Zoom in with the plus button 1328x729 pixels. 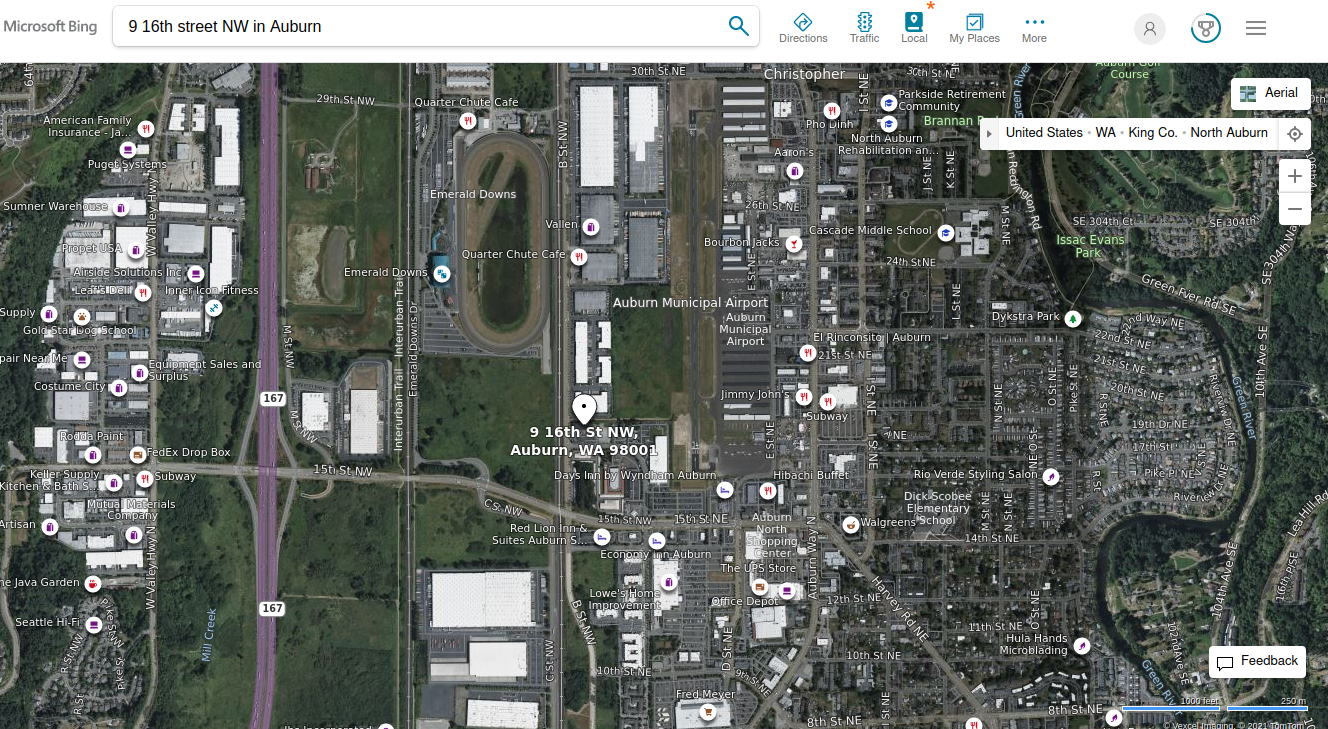point(1295,176)
